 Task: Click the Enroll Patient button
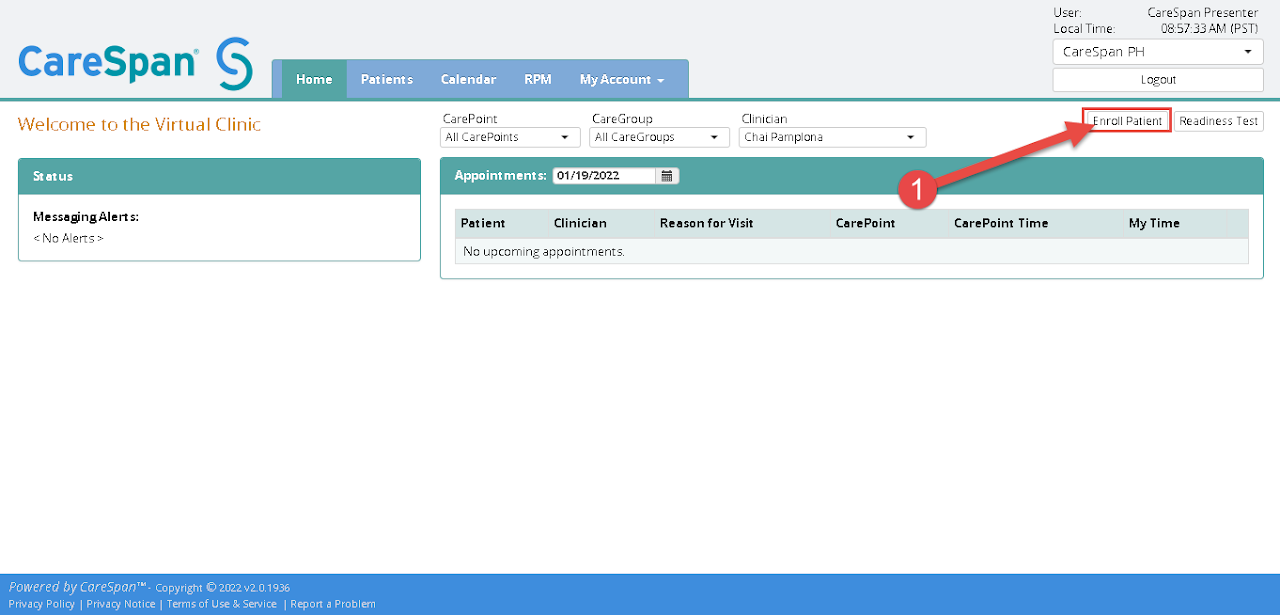1127,121
